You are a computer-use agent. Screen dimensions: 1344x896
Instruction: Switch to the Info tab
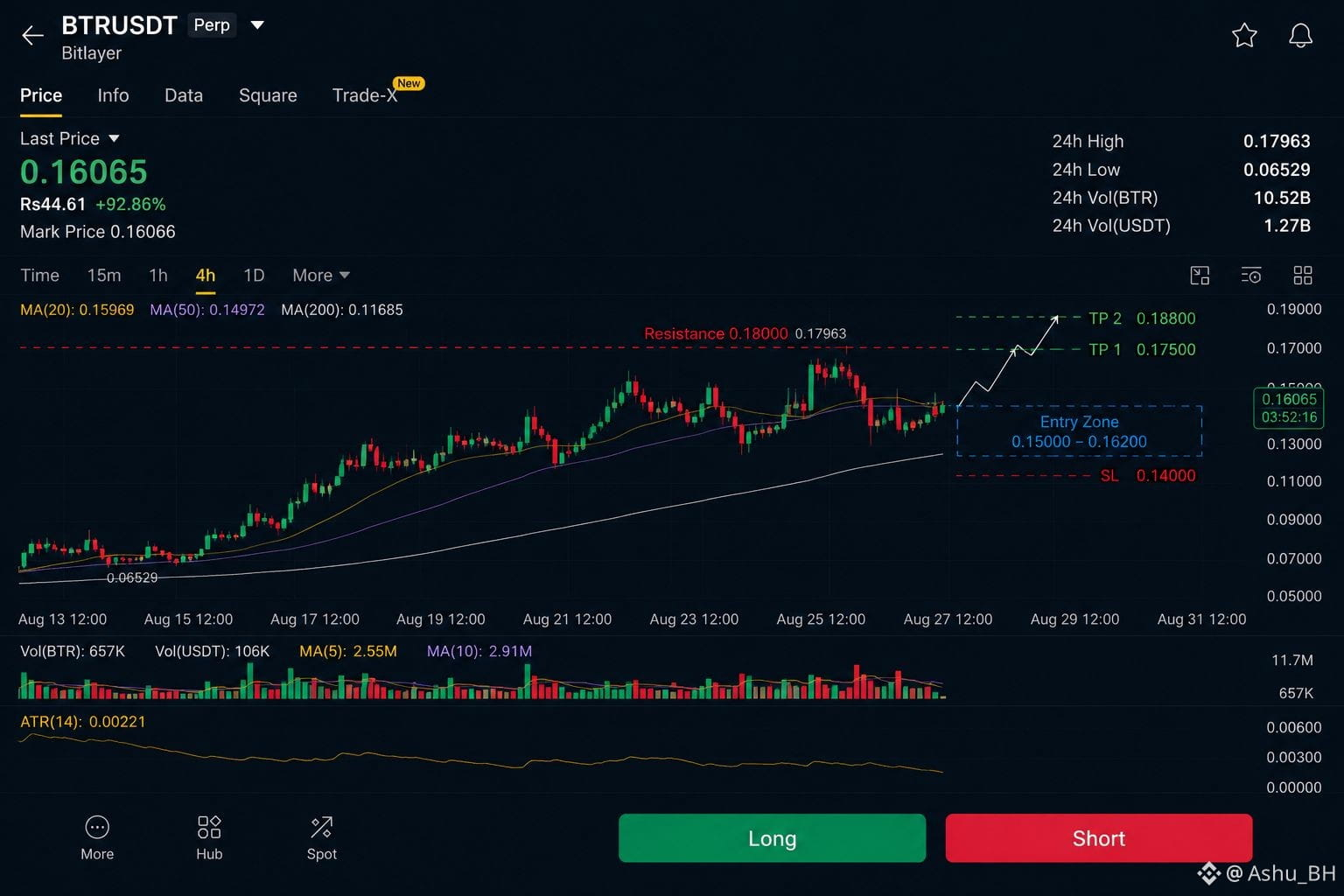click(x=113, y=95)
